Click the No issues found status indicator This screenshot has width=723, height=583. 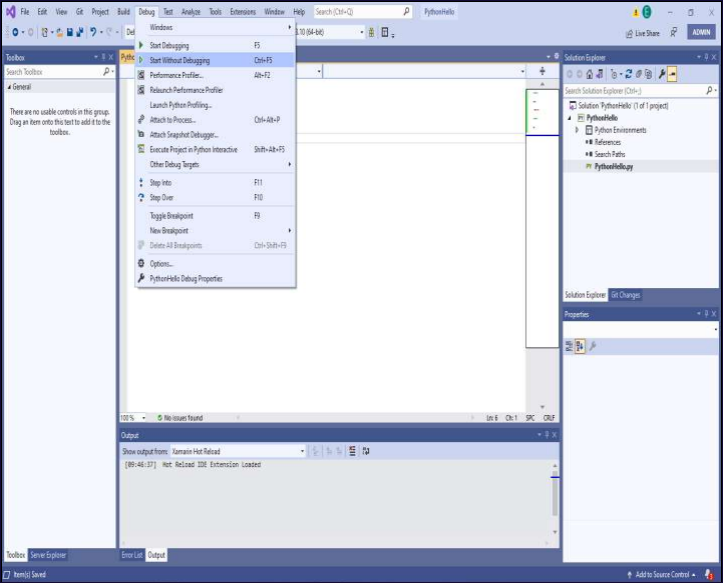click(180, 418)
